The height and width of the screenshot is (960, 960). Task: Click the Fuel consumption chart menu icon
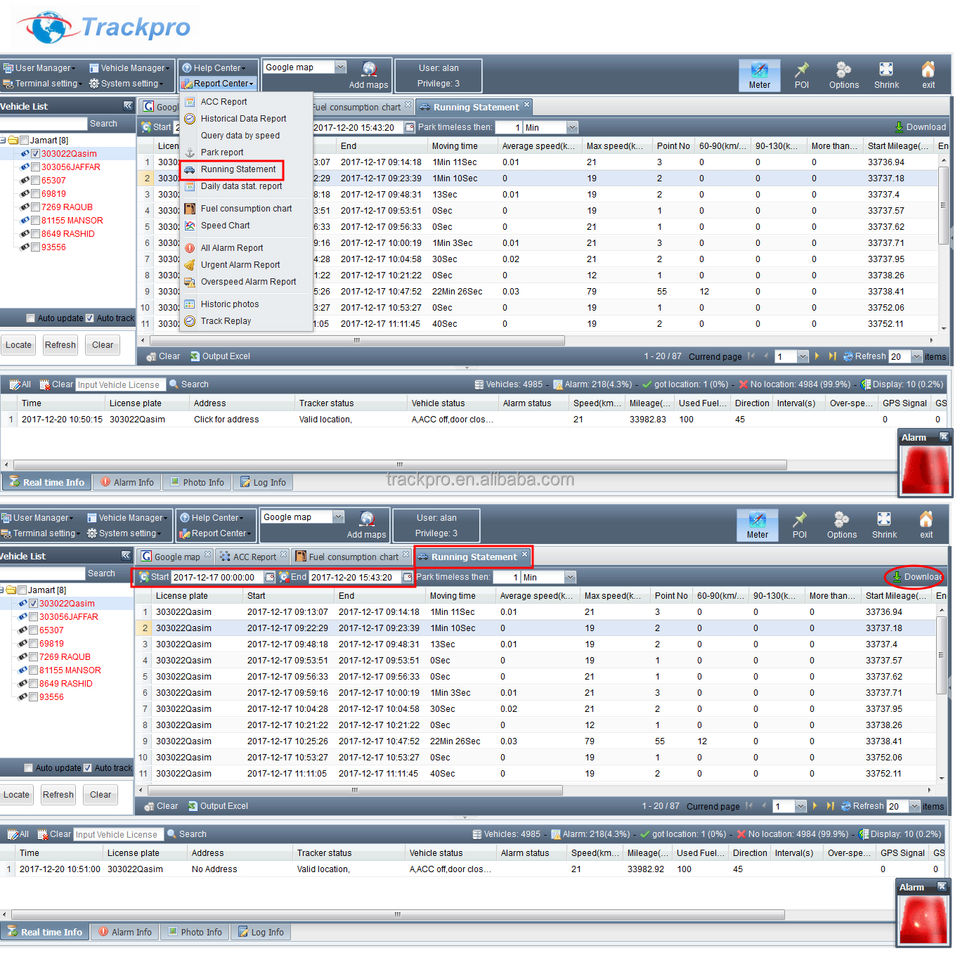(190, 208)
